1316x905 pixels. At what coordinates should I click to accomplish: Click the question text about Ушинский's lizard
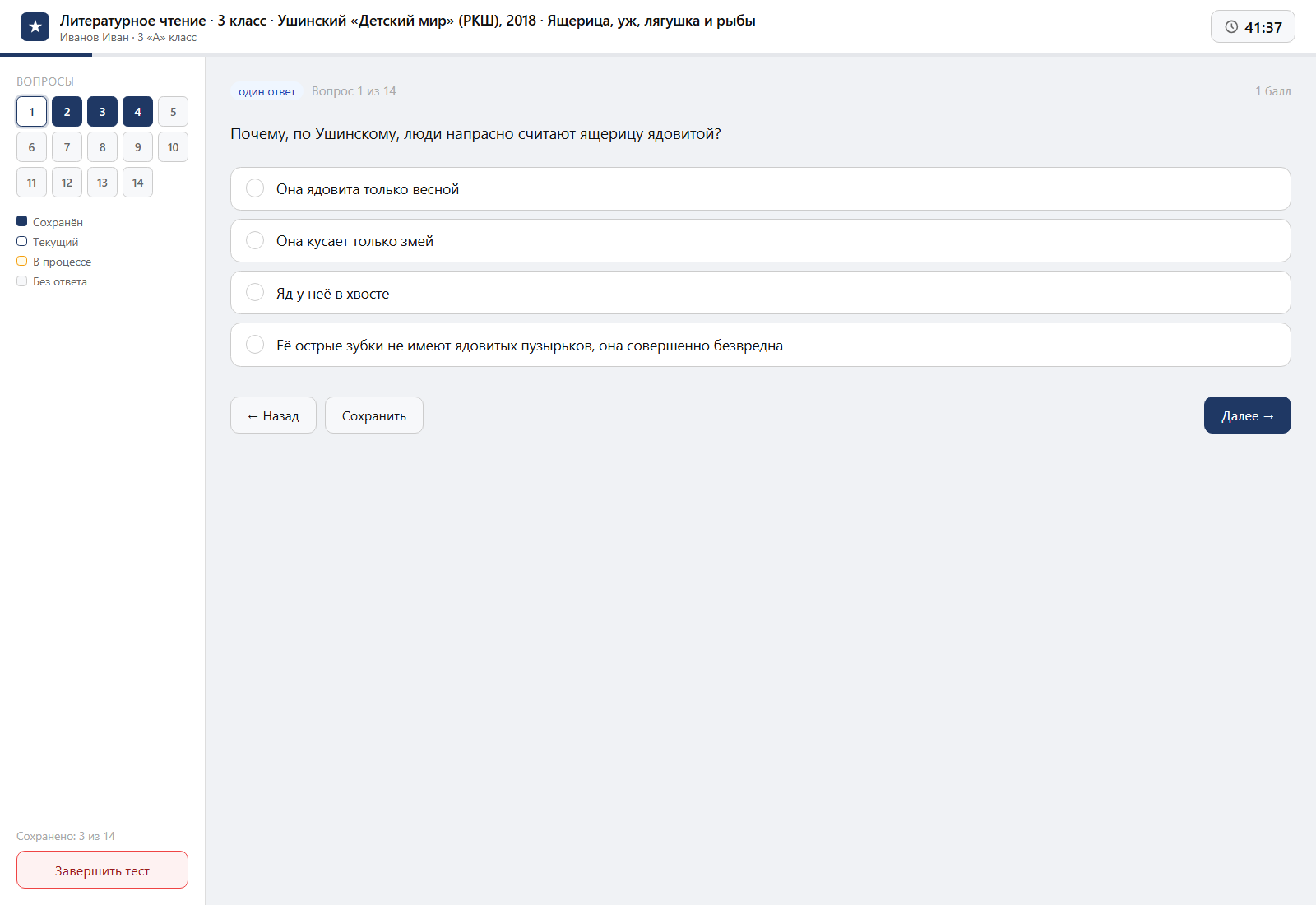point(475,134)
